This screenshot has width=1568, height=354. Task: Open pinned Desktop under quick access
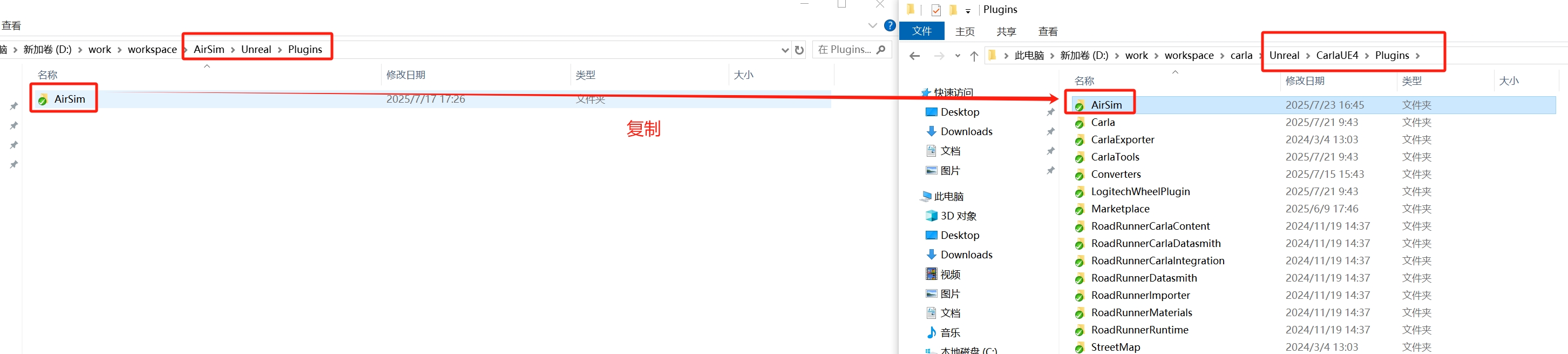pos(960,112)
